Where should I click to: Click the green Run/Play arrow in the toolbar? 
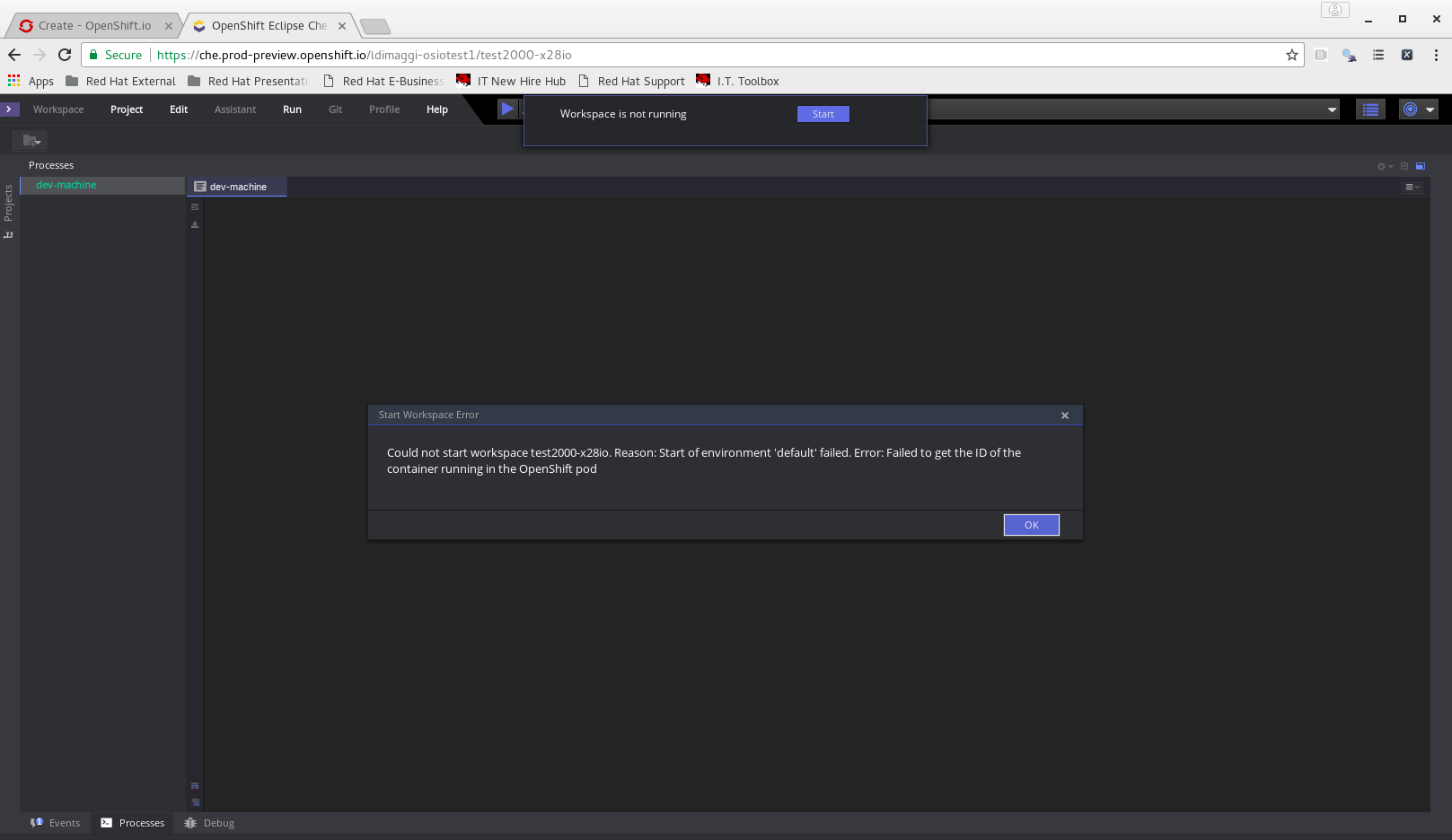click(508, 109)
